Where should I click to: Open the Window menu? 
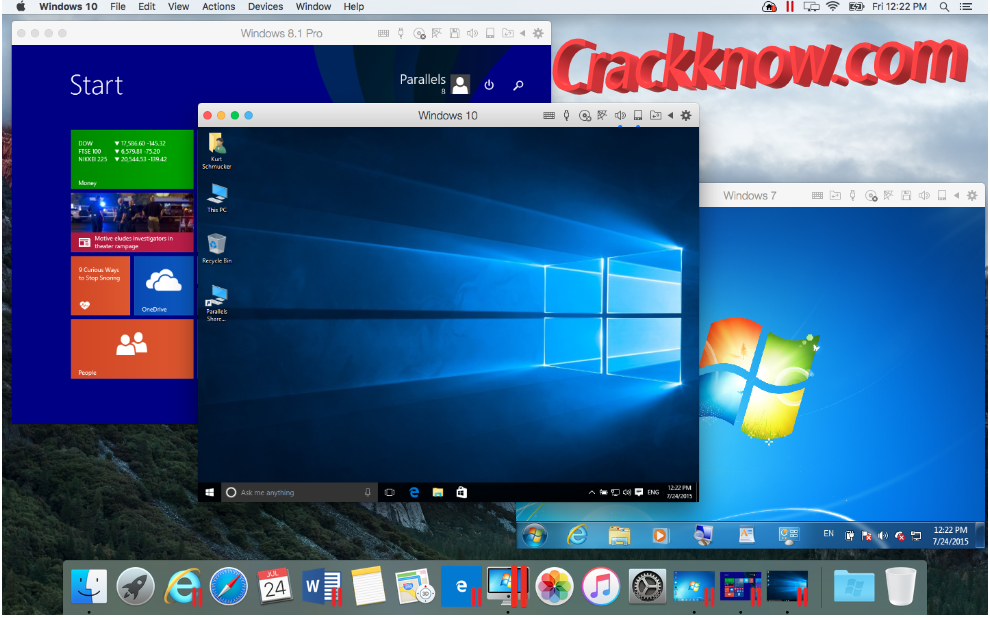tap(313, 6)
